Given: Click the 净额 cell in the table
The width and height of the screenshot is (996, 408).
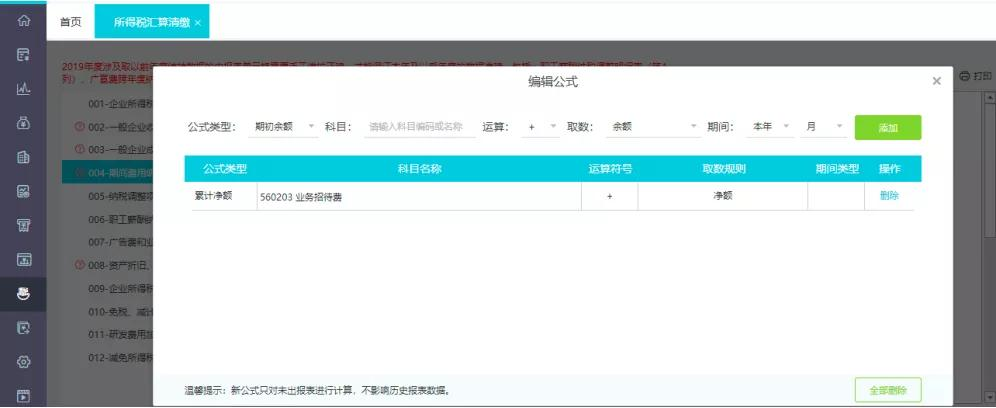Looking at the screenshot, I should pyautogui.click(x=723, y=196).
